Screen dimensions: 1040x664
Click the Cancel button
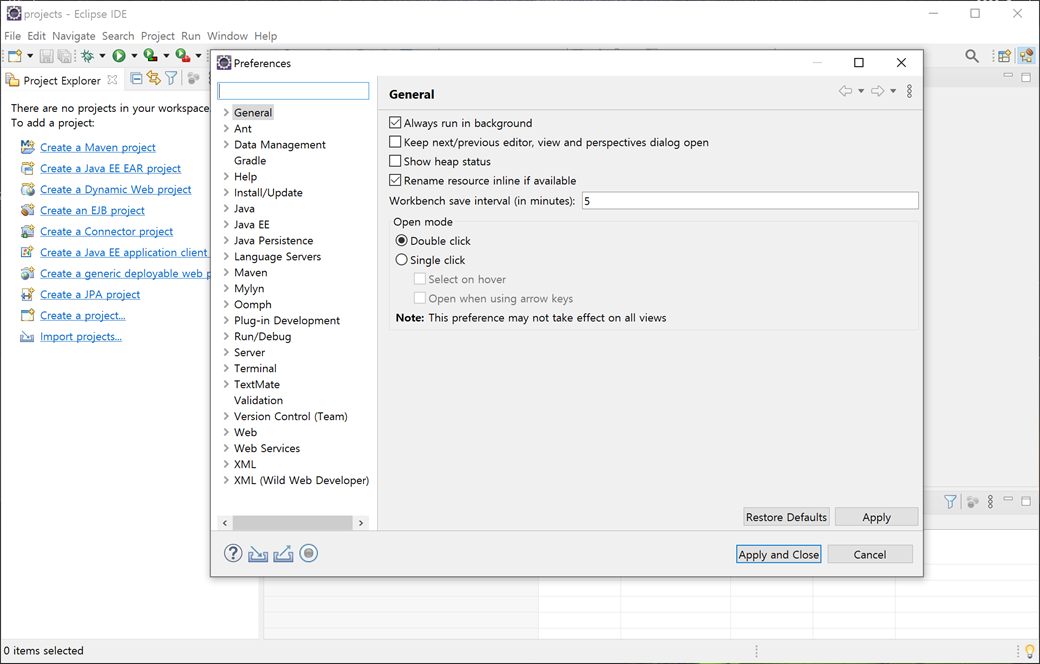coord(870,555)
